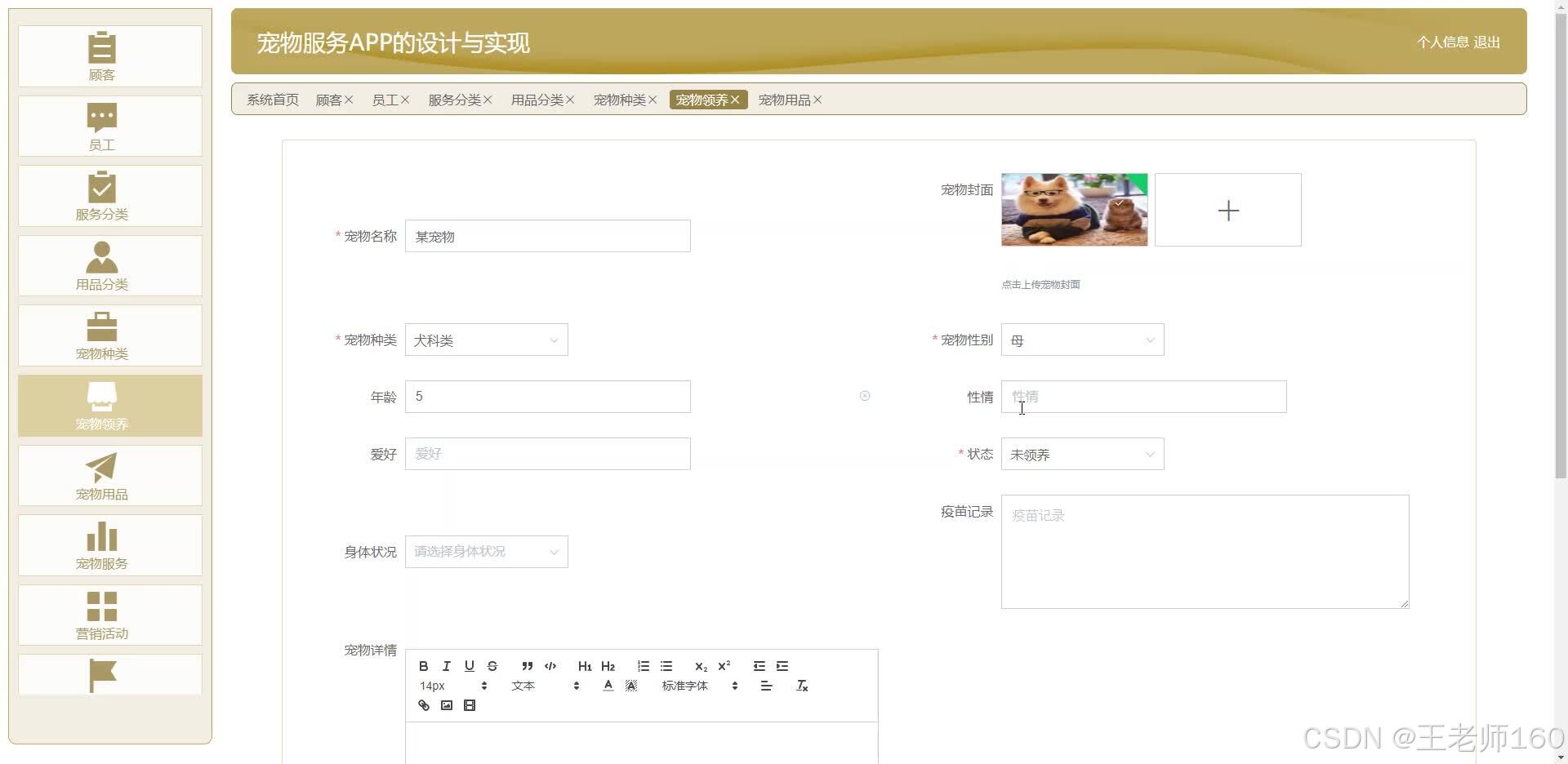
Task: Toggle bold formatting in the editor
Action: tap(423, 666)
